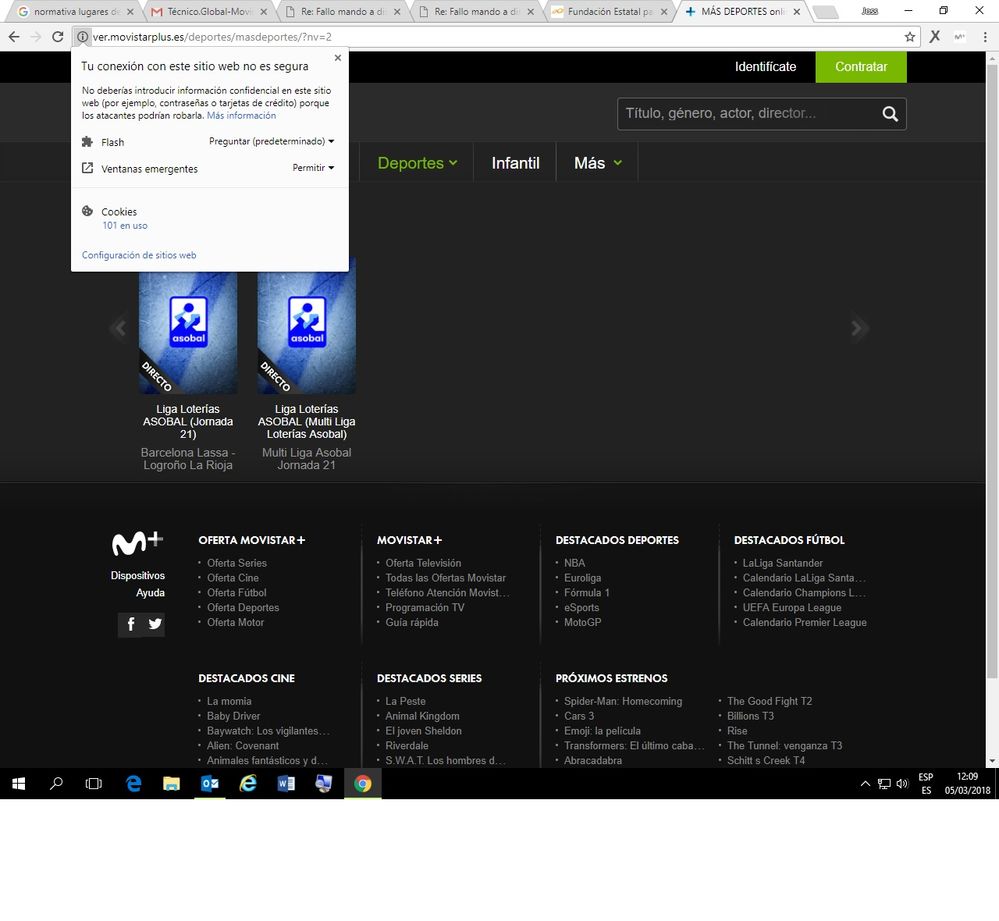Show next carousel items arrow
Viewport: 999px width, 921px height.
(x=857, y=327)
